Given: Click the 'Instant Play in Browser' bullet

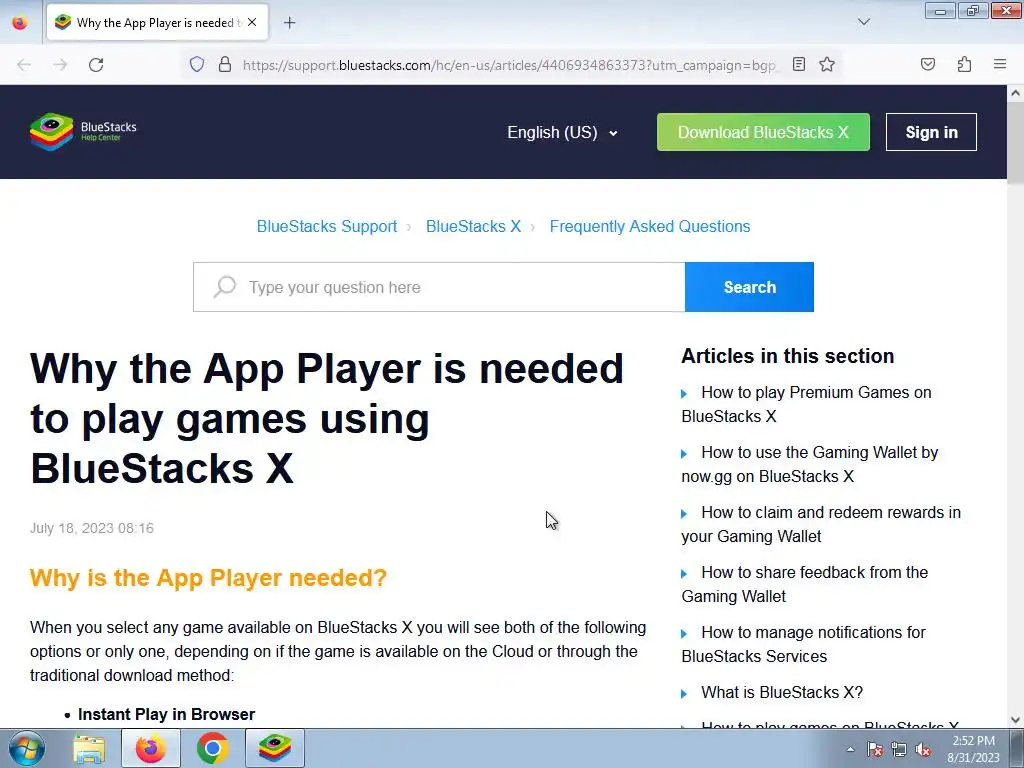Looking at the screenshot, I should click(167, 714).
